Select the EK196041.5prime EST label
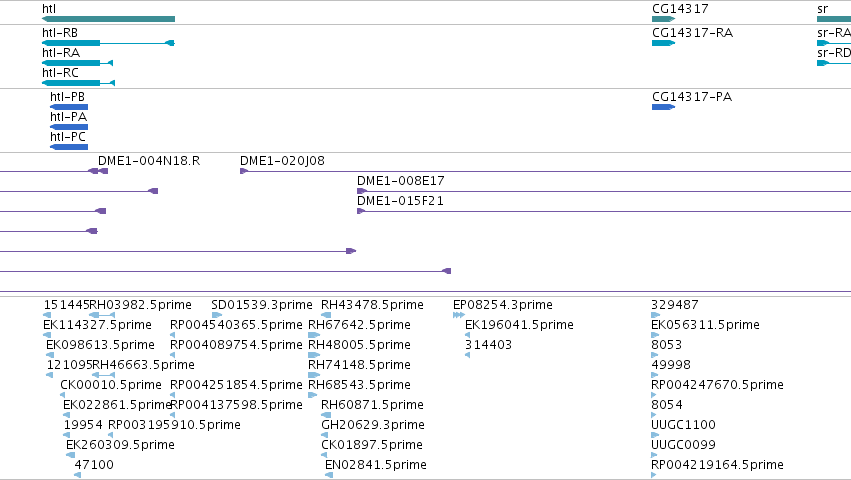This screenshot has width=851, height=480. pos(519,325)
